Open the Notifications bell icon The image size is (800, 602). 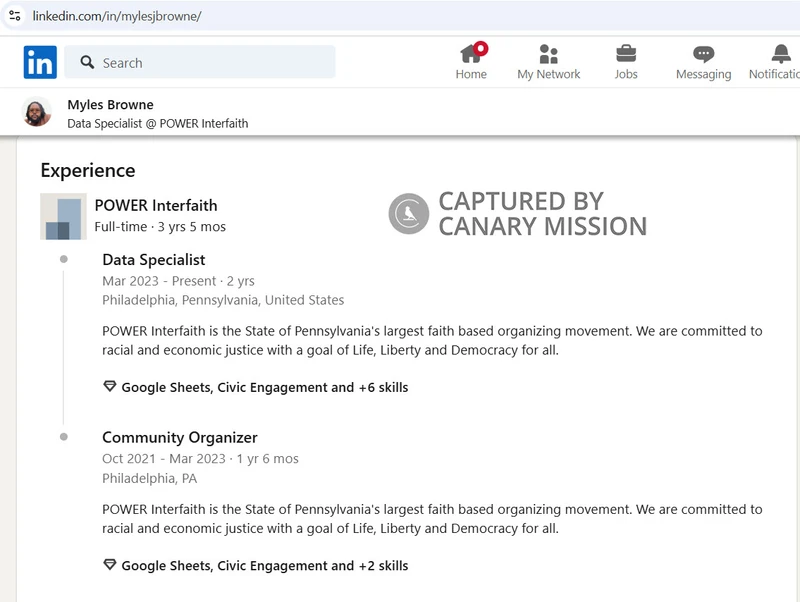pyautogui.click(x=781, y=54)
